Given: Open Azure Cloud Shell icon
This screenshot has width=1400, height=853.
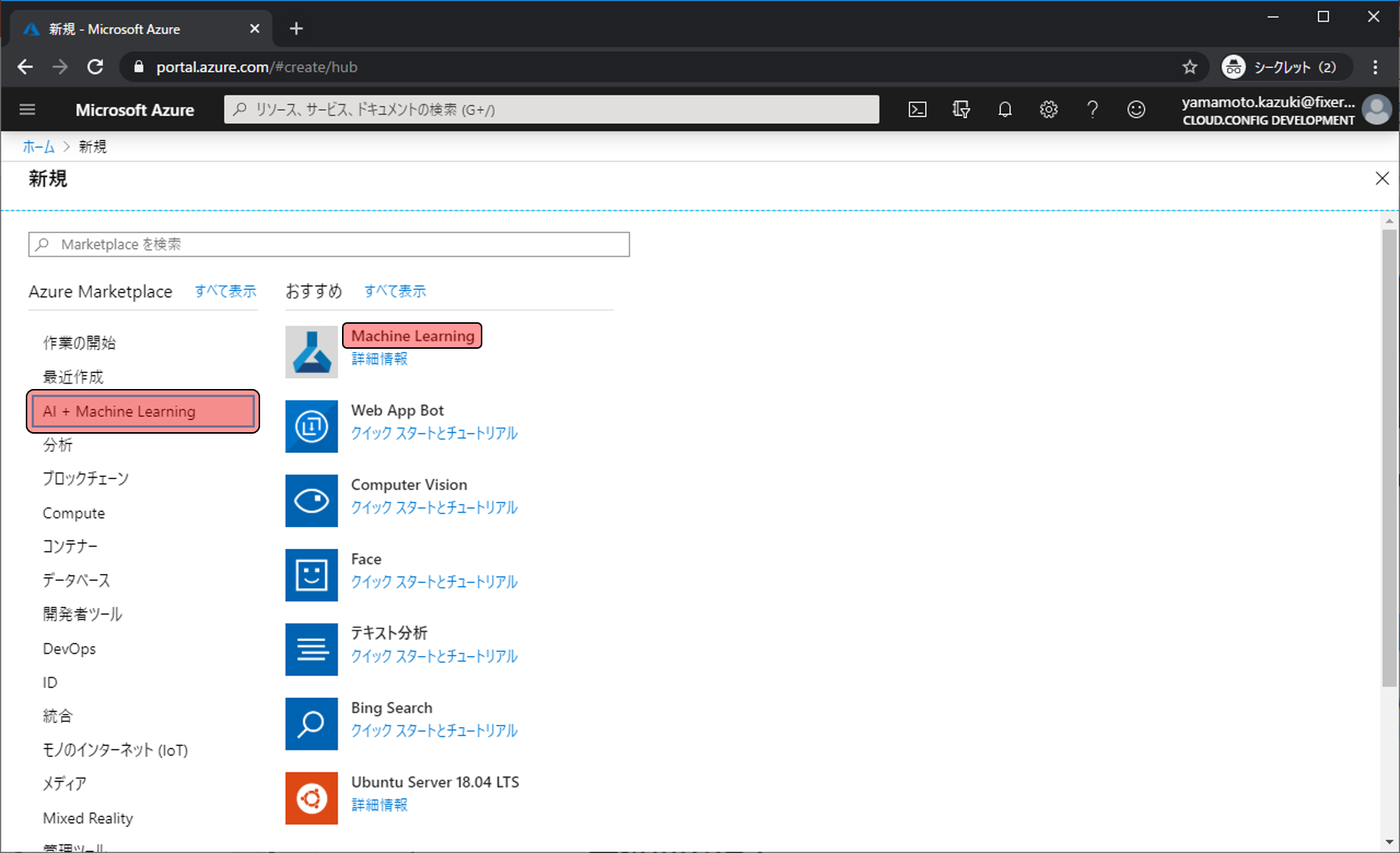Looking at the screenshot, I should pos(917,110).
